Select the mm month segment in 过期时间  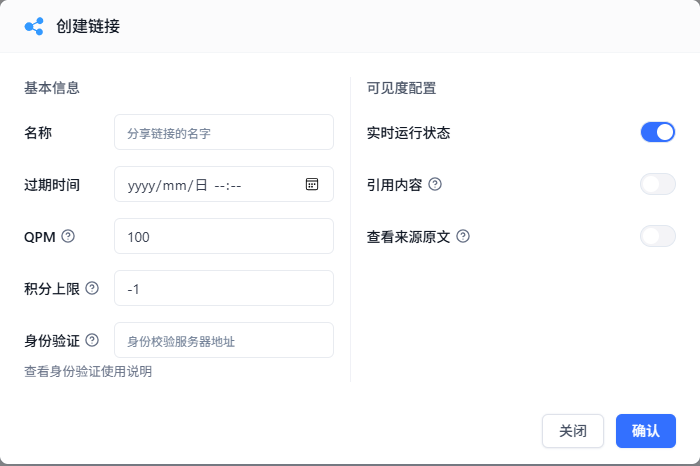tap(174, 184)
